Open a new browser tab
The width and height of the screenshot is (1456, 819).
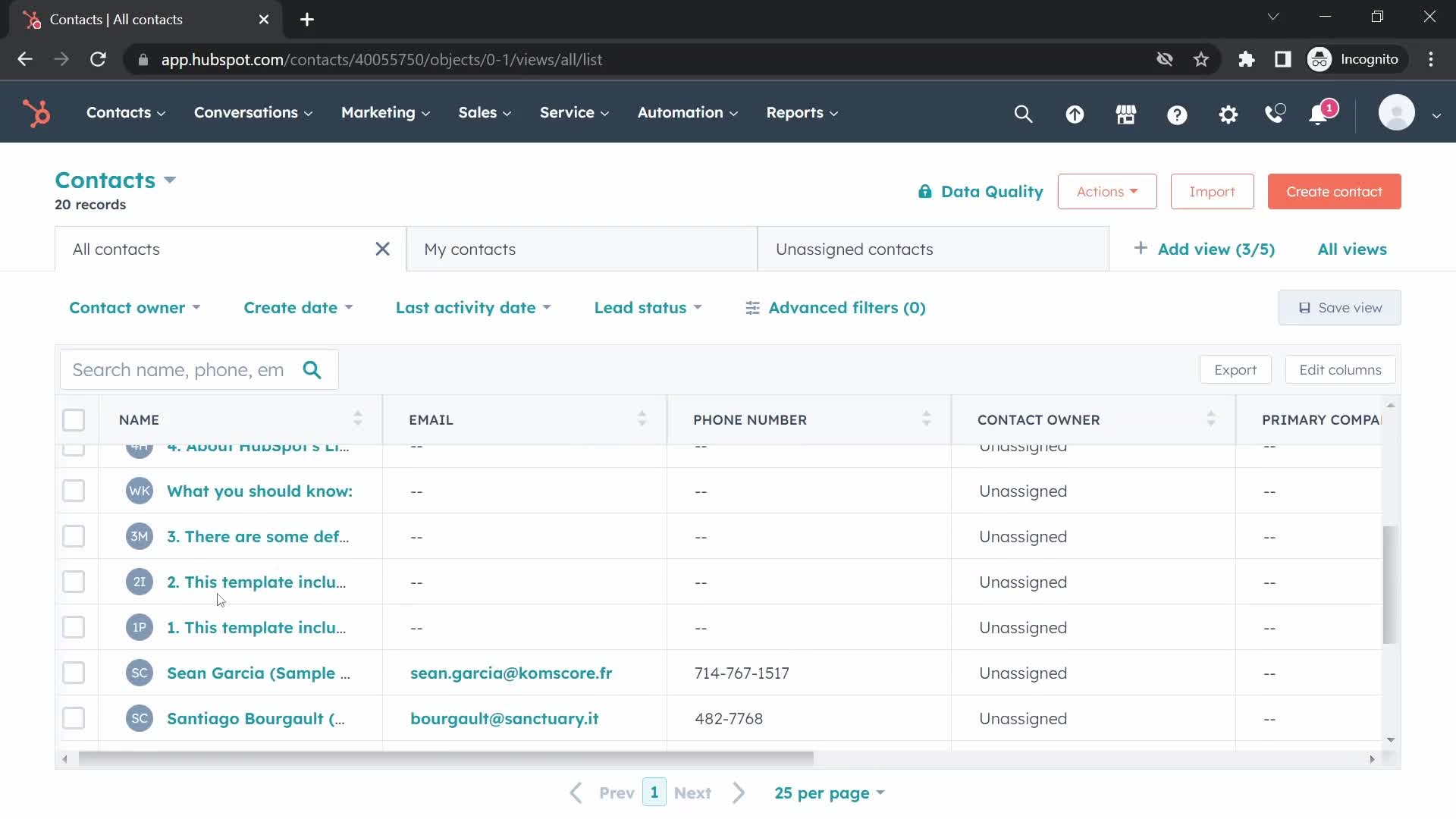(307, 20)
